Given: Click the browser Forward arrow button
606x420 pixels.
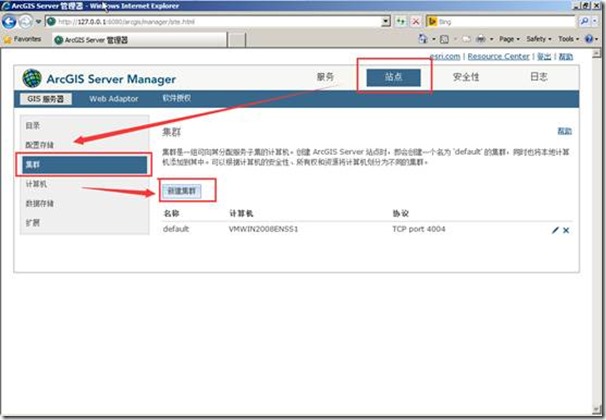Looking at the screenshot, I should pyautogui.click(x=26, y=22).
